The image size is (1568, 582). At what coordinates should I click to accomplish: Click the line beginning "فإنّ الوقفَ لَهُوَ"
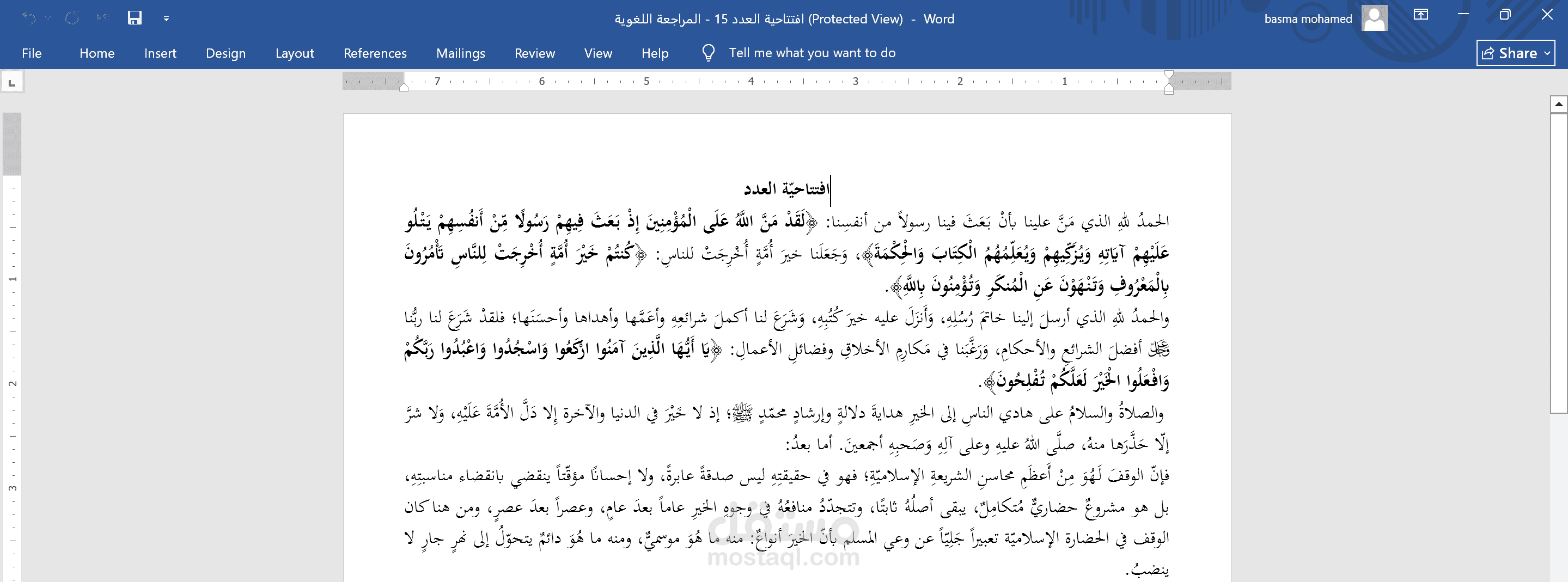coord(786,475)
